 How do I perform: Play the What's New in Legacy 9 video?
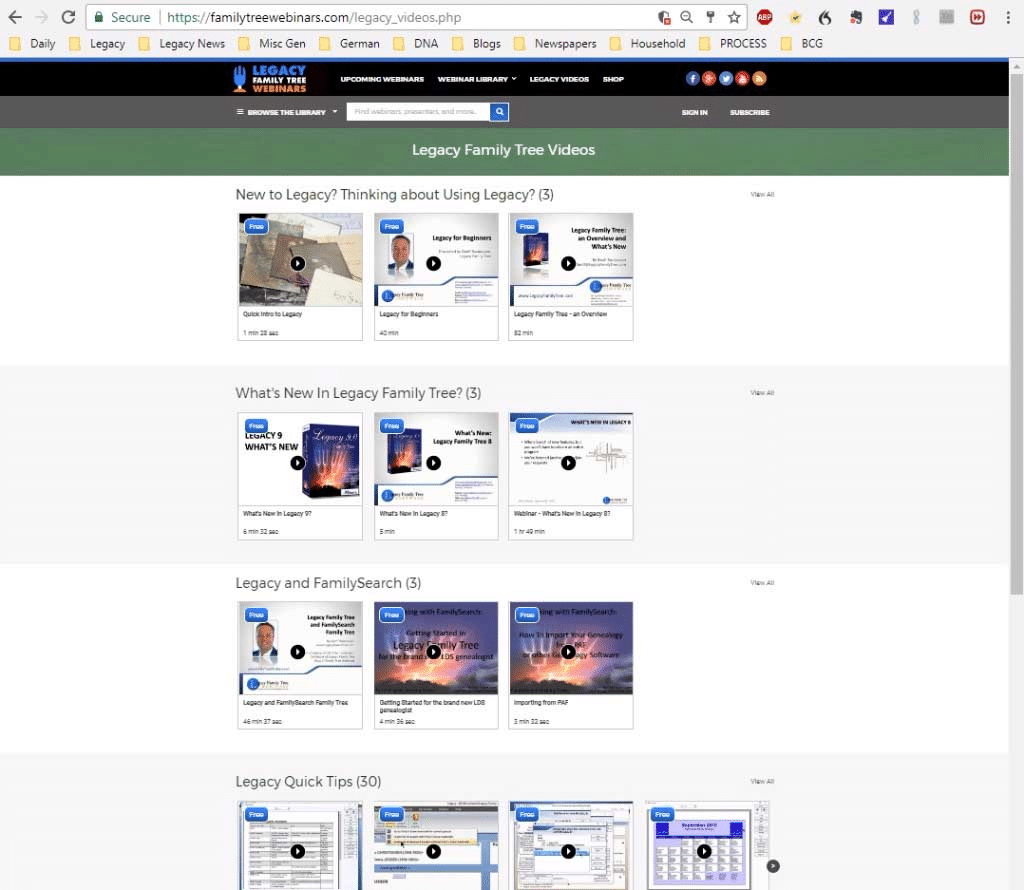[x=298, y=462]
